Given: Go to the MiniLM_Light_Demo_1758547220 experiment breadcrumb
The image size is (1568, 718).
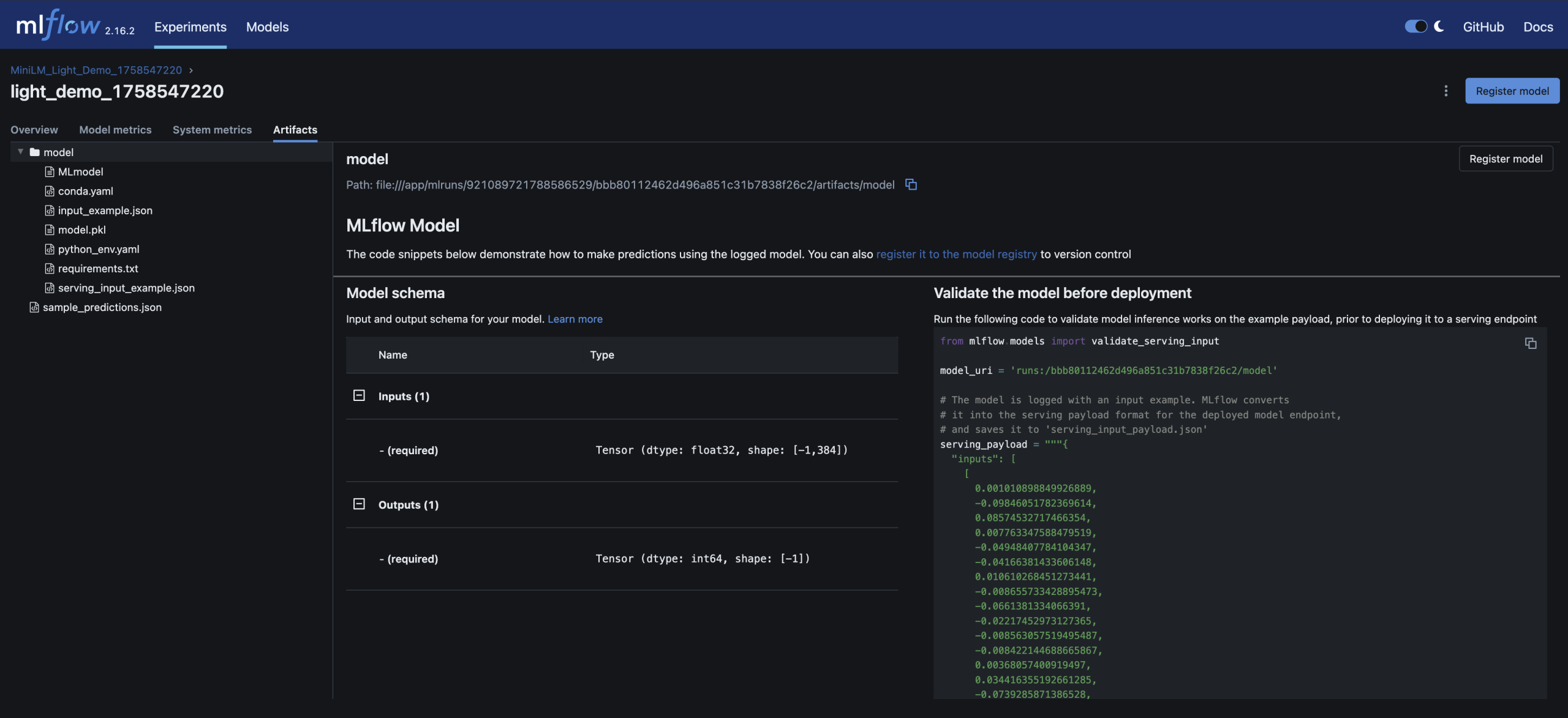Looking at the screenshot, I should coord(96,70).
